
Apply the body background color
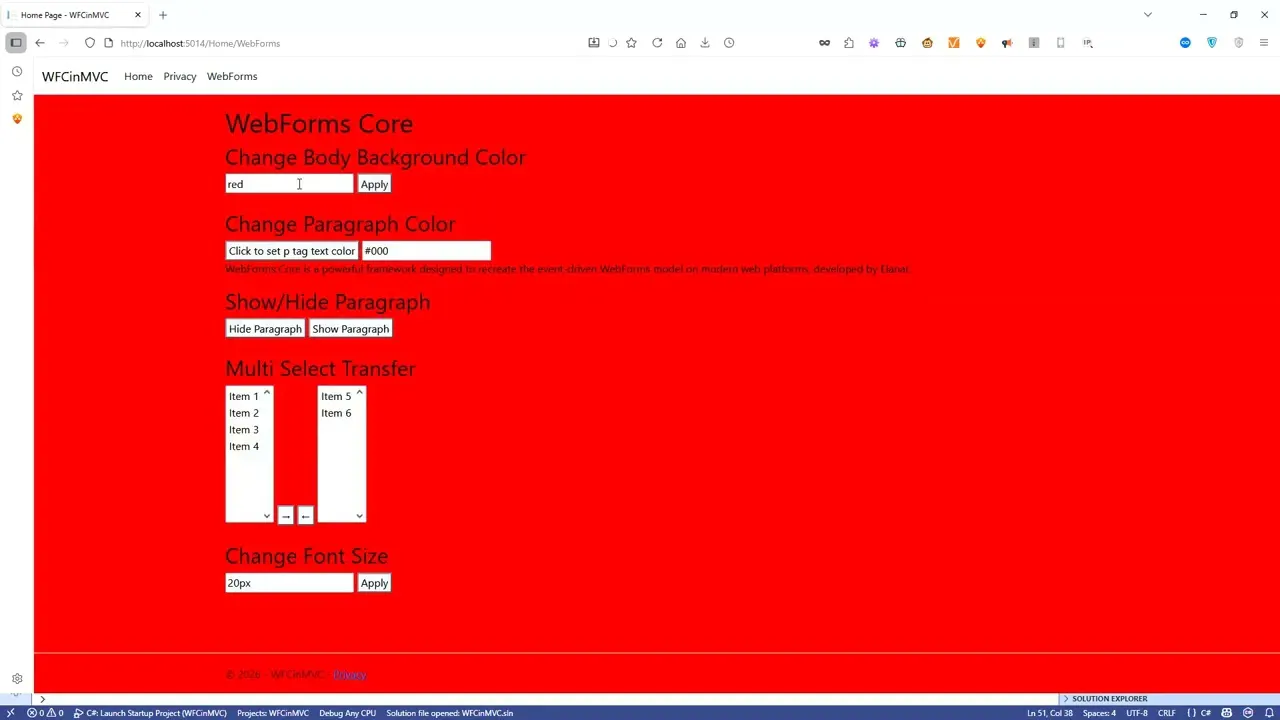[x=374, y=184]
